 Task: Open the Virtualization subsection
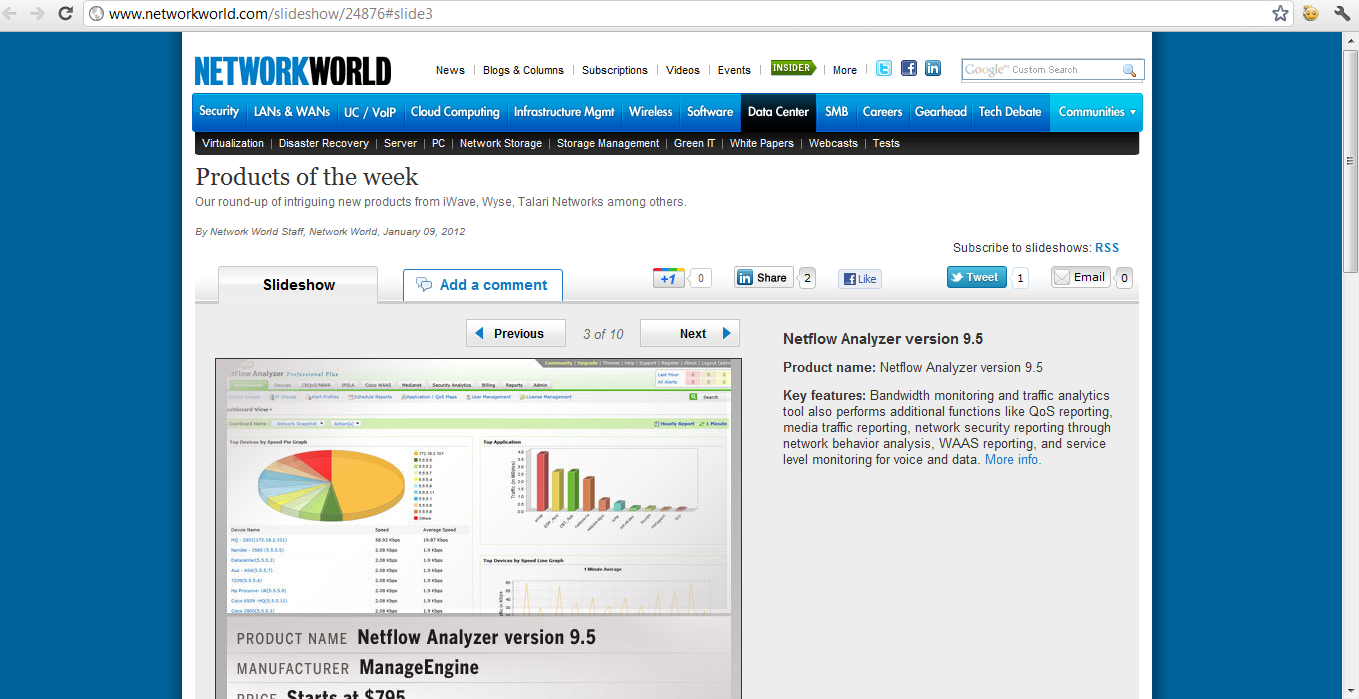pos(233,143)
